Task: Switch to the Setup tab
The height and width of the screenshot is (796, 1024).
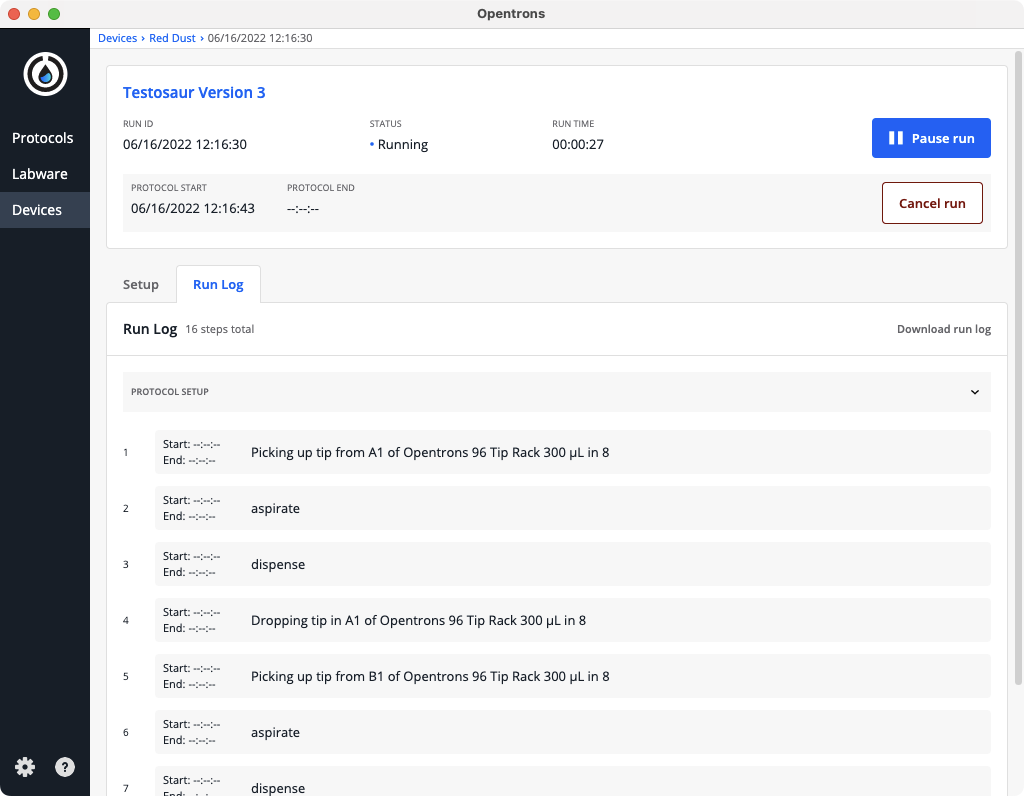Action: [x=140, y=284]
